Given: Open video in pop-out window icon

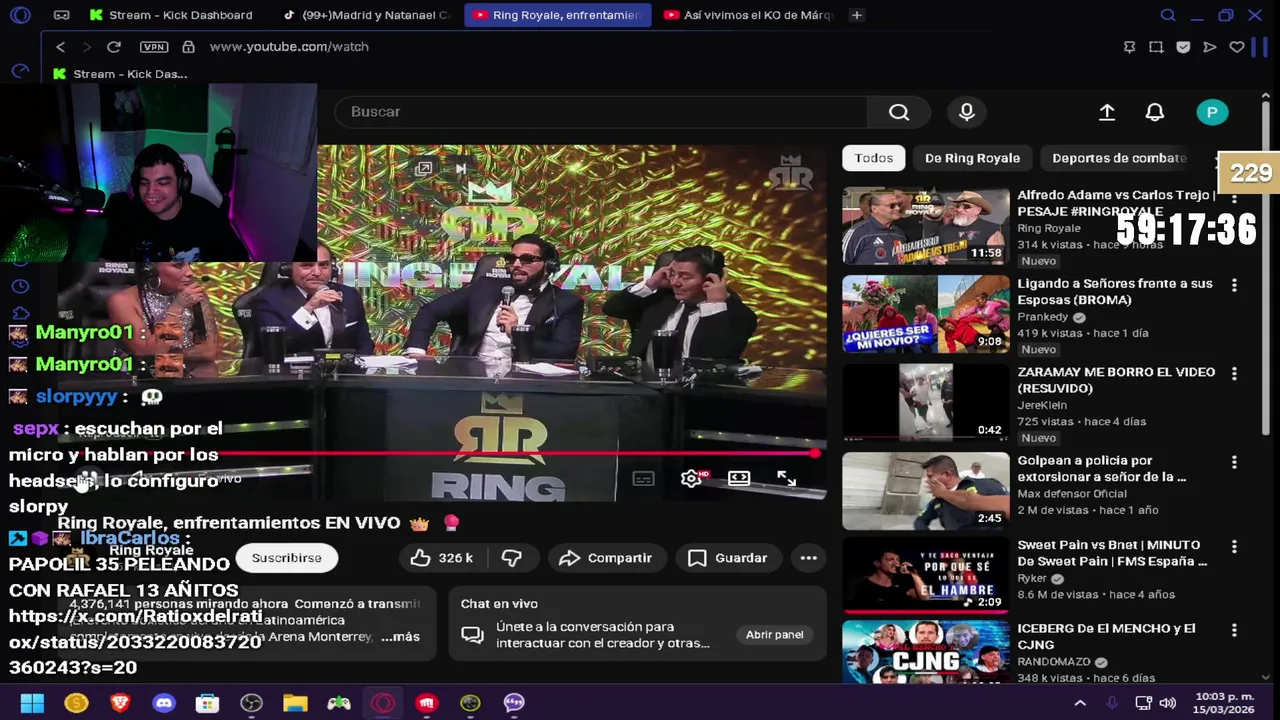Looking at the screenshot, I should point(423,169).
